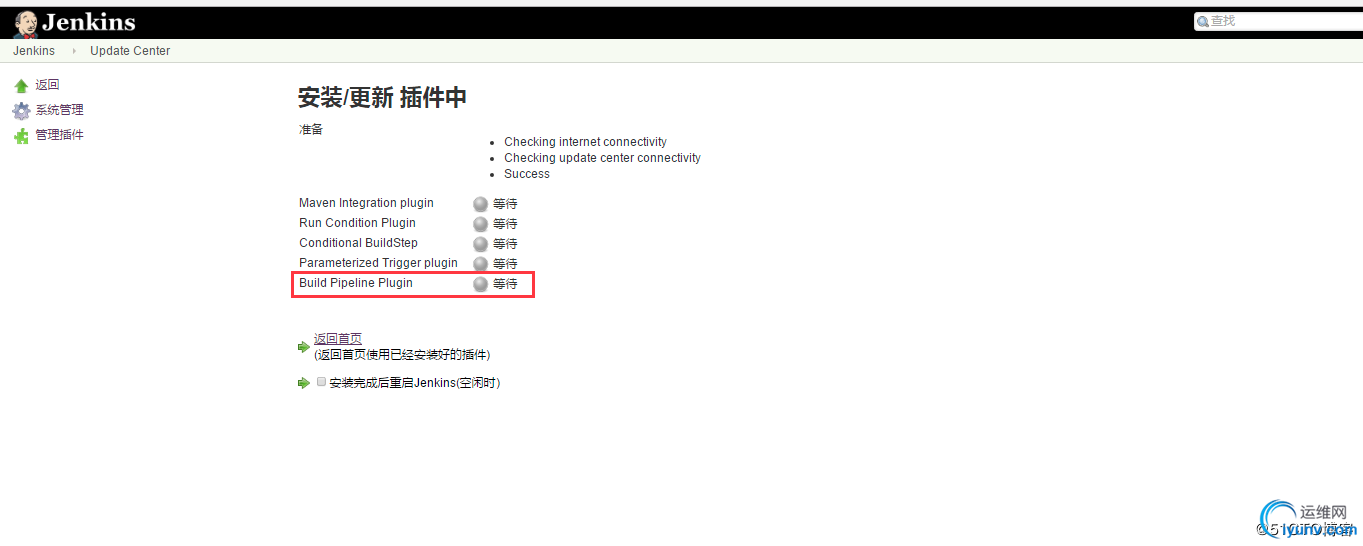Open Update Center breadcrumb
The width and height of the screenshot is (1363, 546).
pos(130,51)
